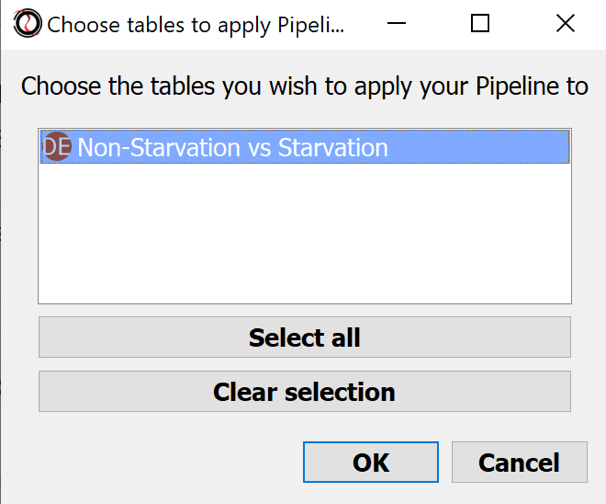Click Clear selection to deselect tables
Screen dimensions: 606x504
(x=304, y=391)
